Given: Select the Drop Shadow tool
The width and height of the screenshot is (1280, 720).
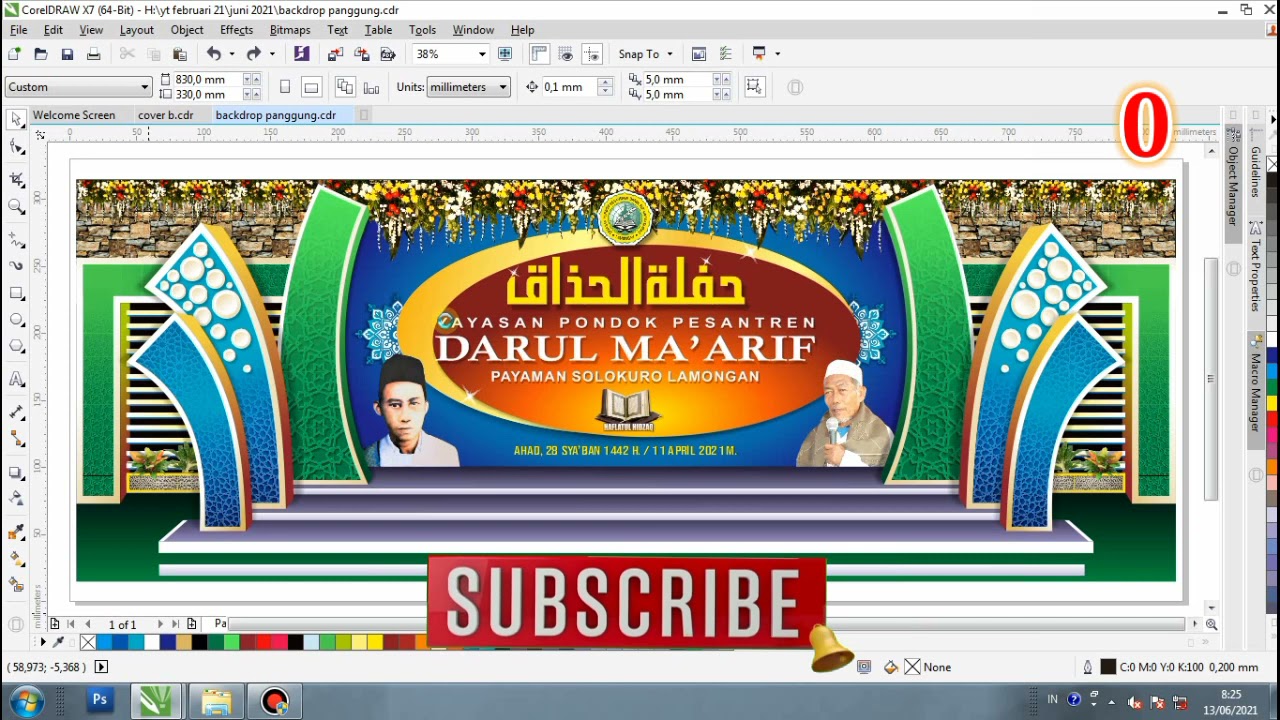Looking at the screenshot, I should tap(16, 472).
